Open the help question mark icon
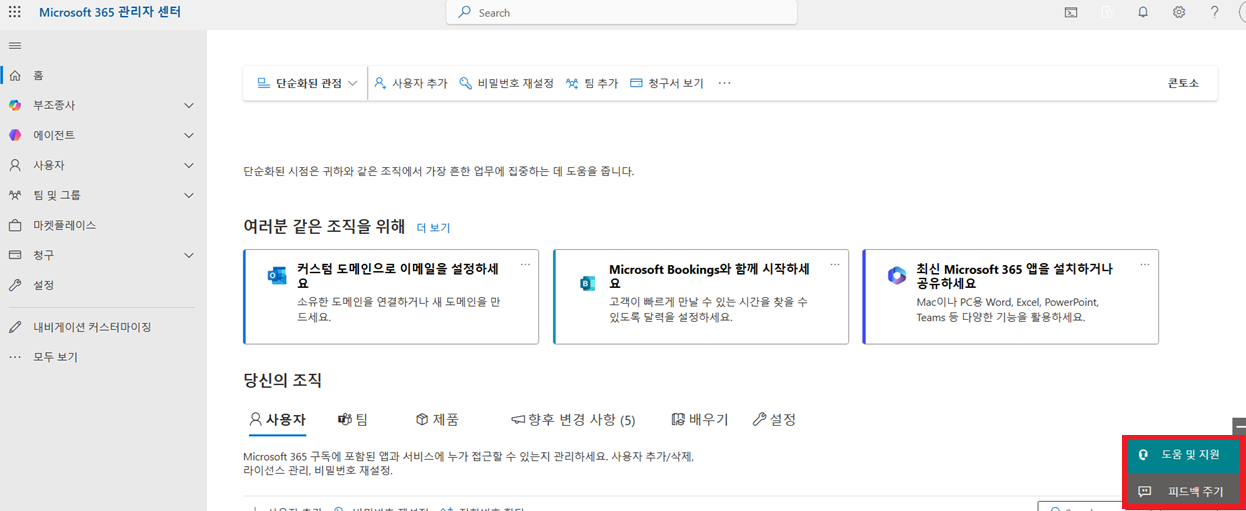Viewport: 1246px width, 511px height. (x=1215, y=12)
